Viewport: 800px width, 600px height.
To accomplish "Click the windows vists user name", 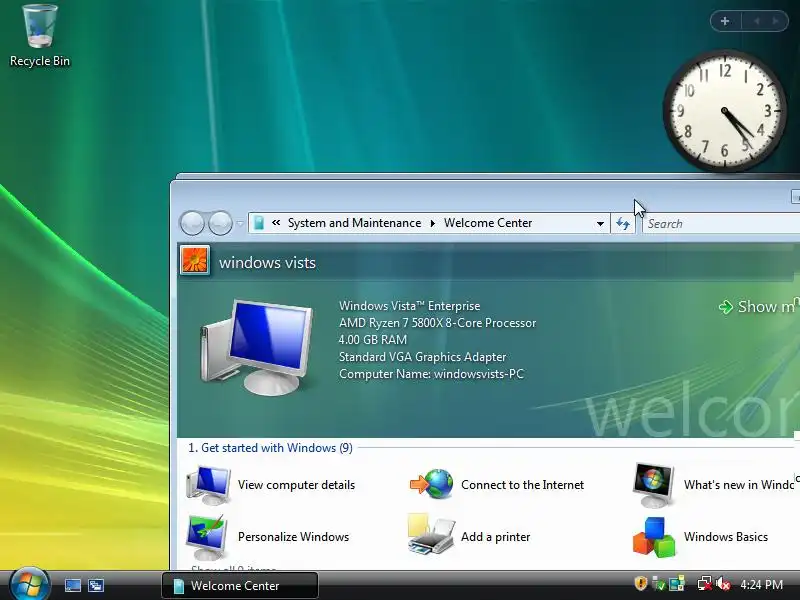I will [267, 263].
